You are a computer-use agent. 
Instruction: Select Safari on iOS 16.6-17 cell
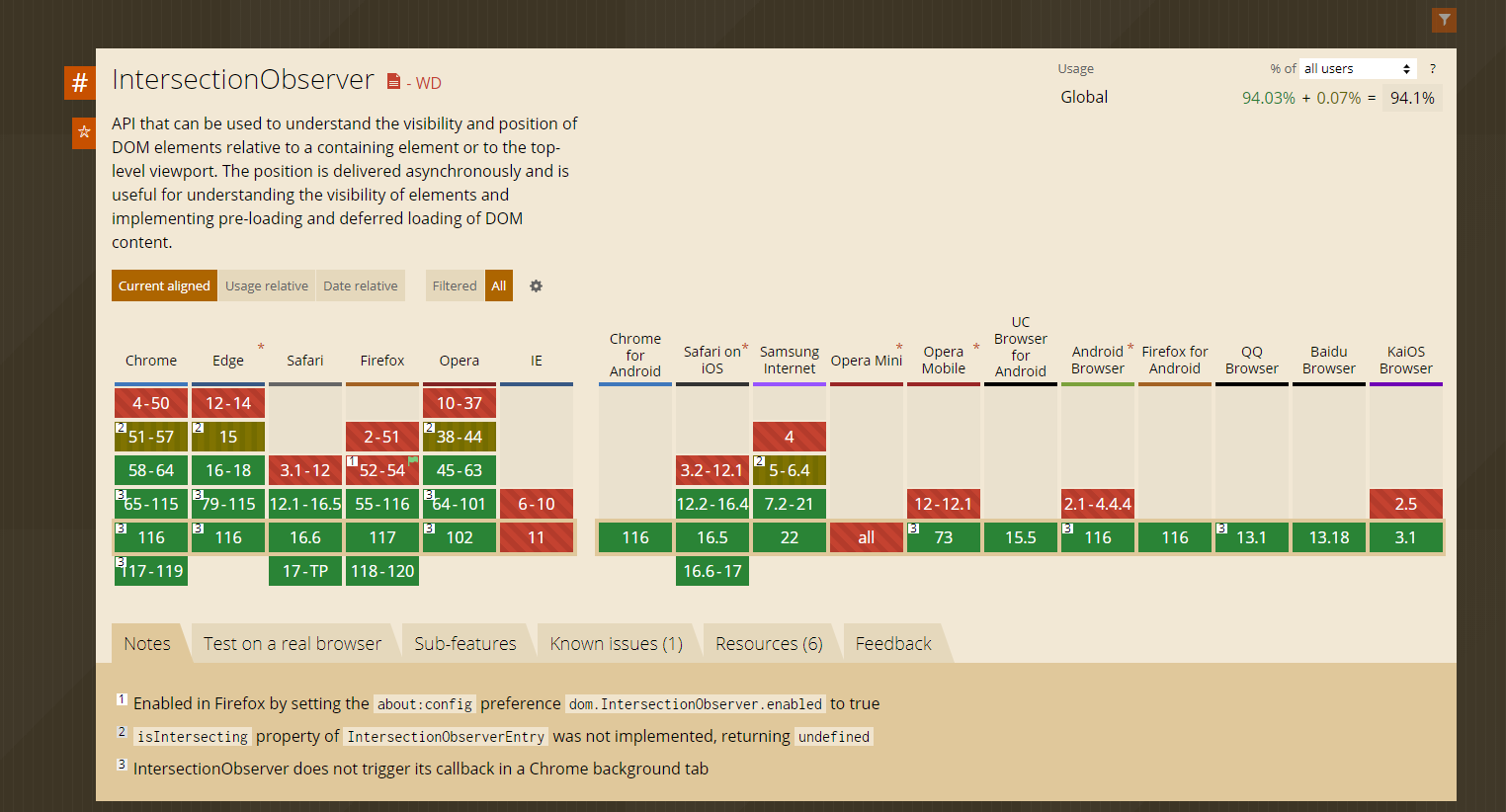tap(712, 571)
